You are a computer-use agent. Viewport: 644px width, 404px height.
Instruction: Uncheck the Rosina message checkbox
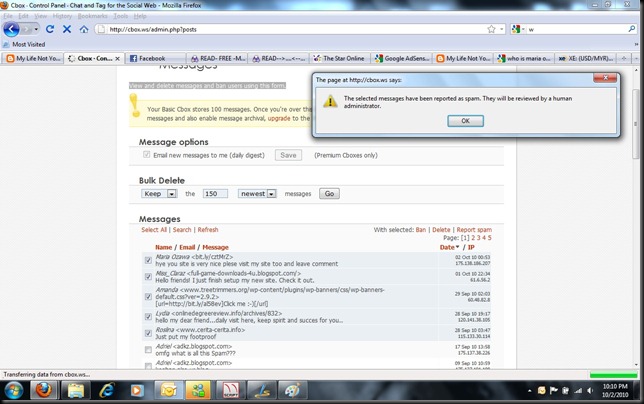click(148, 333)
